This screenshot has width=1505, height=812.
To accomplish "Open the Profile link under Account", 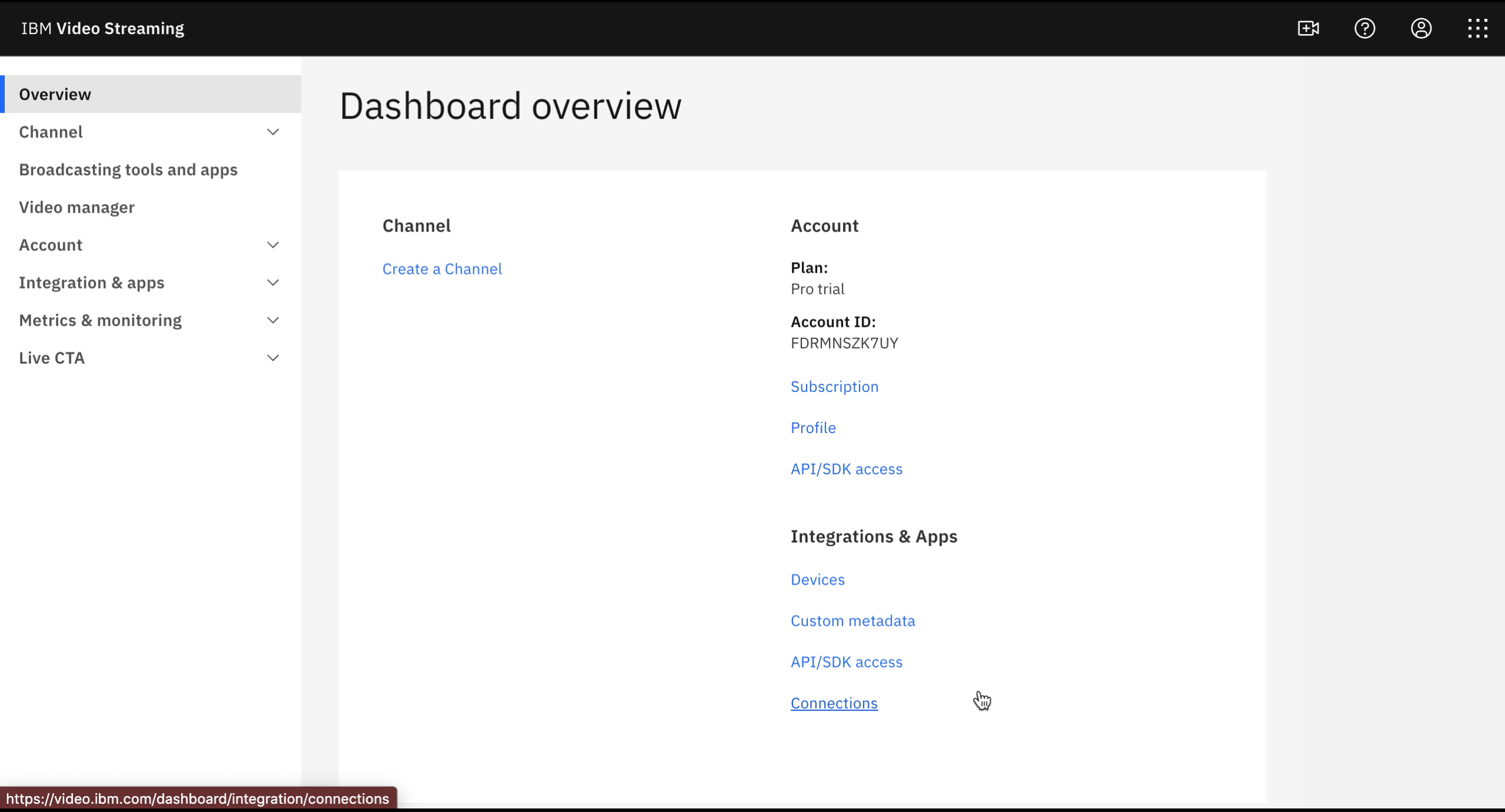I will pyautogui.click(x=813, y=428).
